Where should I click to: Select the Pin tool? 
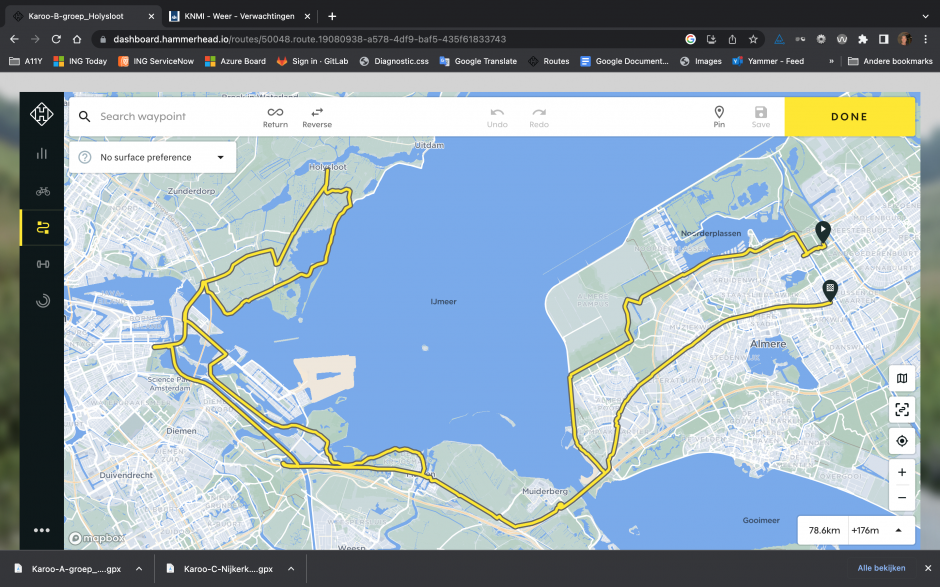(x=719, y=117)
